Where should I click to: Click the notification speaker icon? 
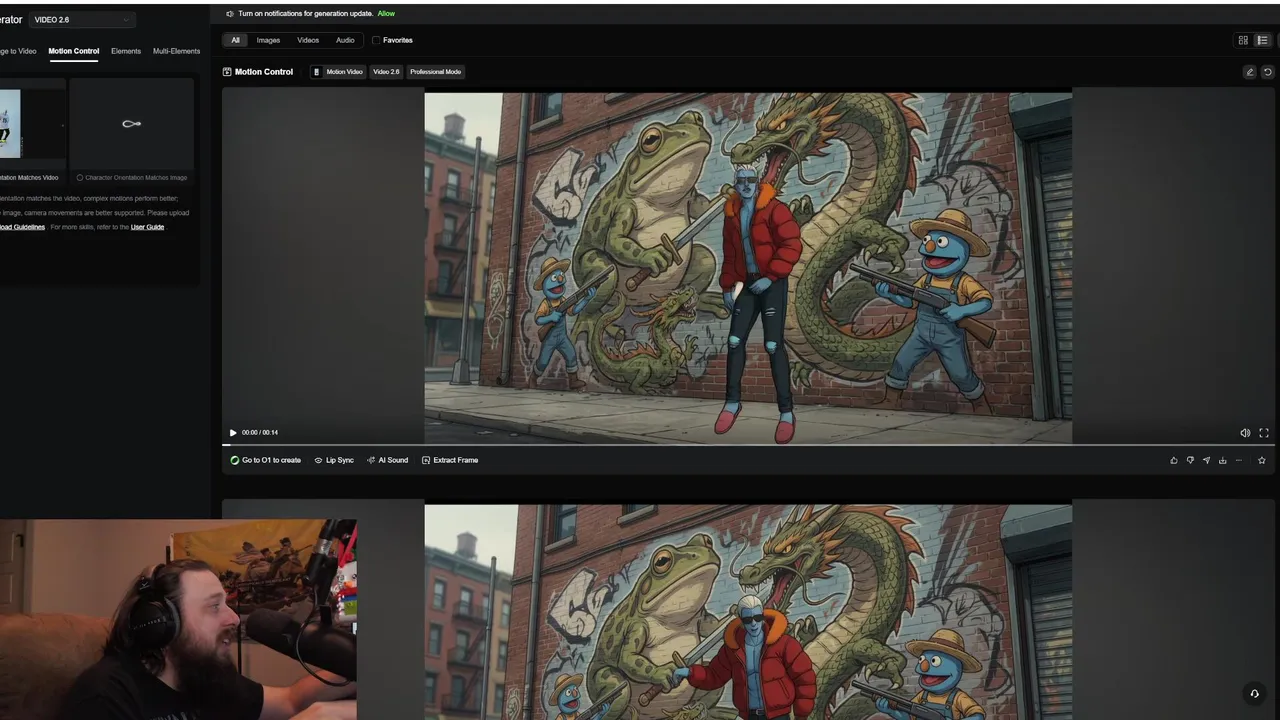pyautogui.click(x=230, y=14)
